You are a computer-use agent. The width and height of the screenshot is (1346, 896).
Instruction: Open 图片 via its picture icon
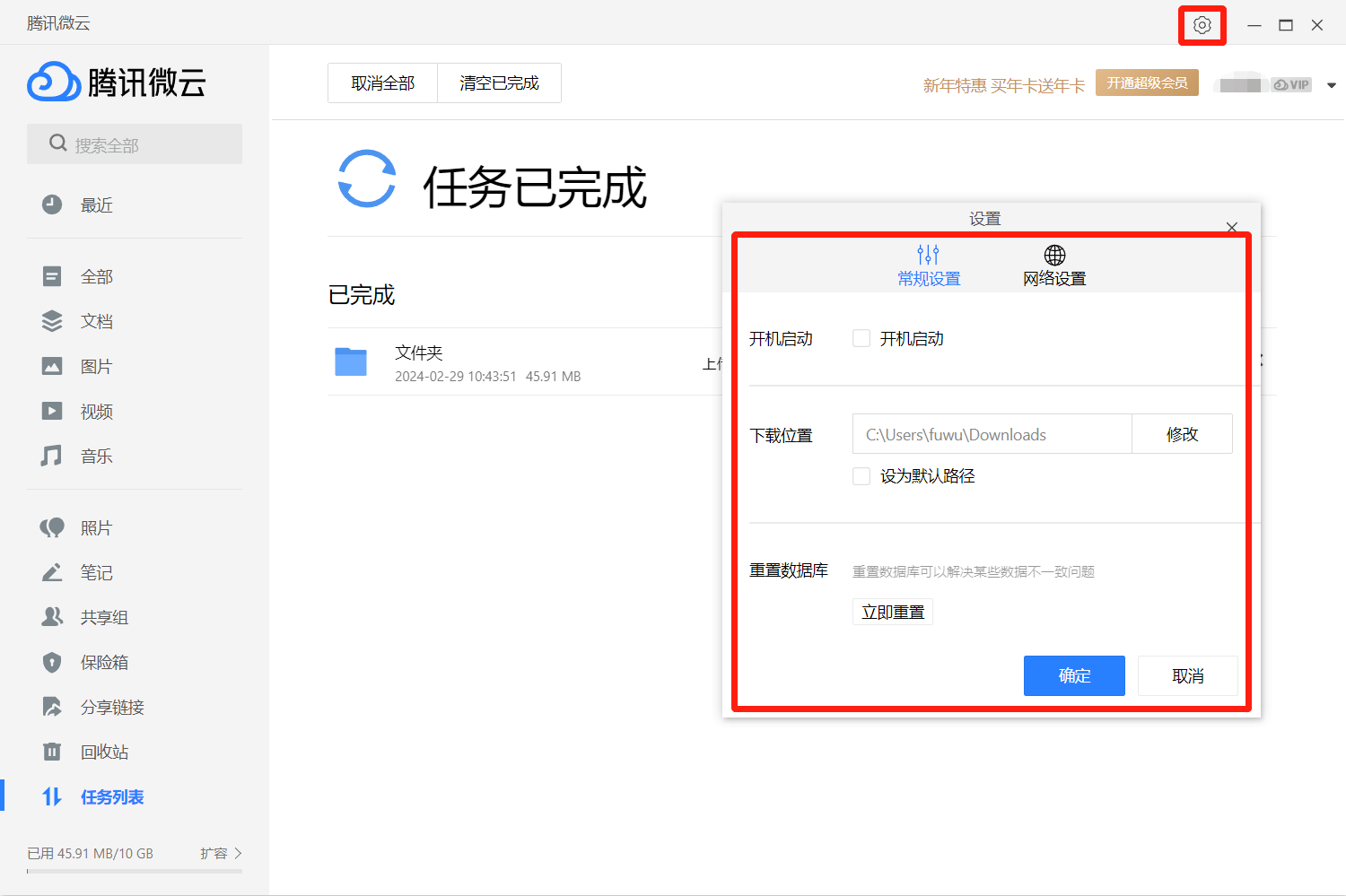52,366
